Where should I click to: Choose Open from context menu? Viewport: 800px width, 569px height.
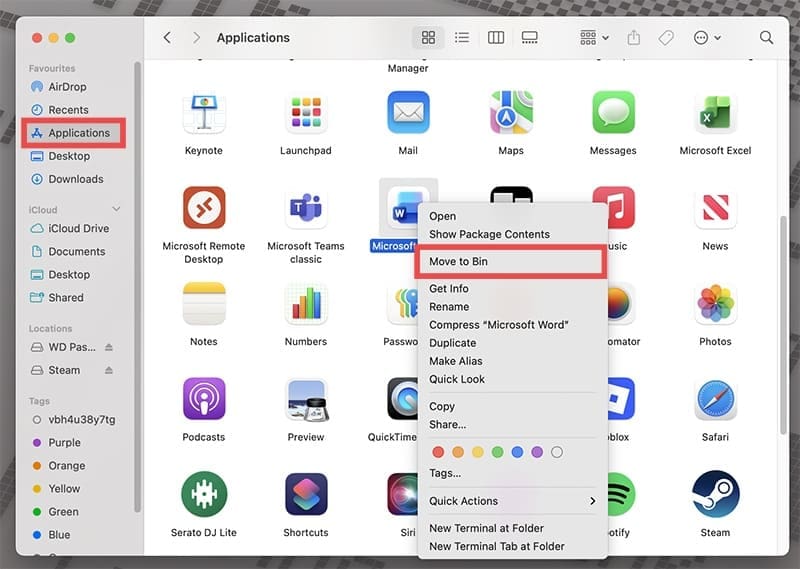[x=512, y=216]
